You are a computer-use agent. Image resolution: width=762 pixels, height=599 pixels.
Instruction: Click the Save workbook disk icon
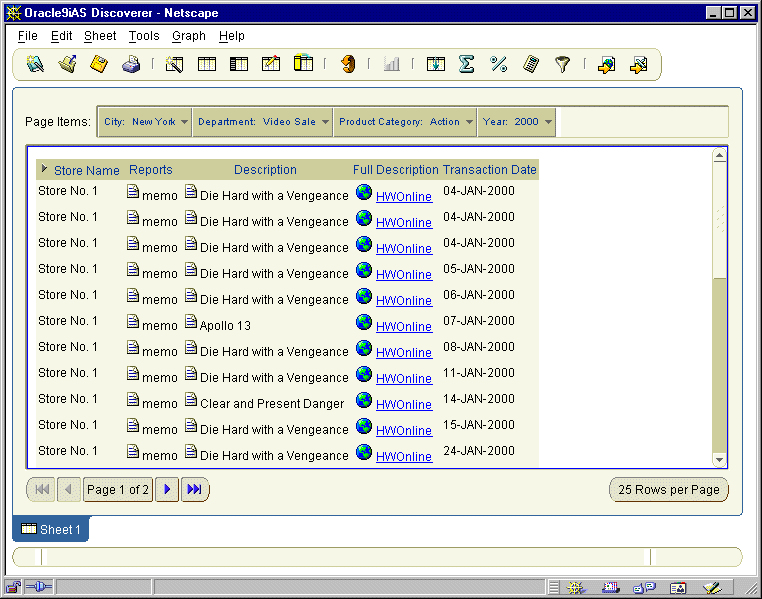[x=99, y=64]
